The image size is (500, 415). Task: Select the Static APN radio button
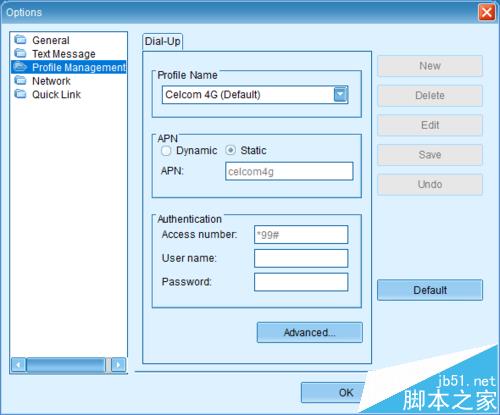(x=230, y=150)
